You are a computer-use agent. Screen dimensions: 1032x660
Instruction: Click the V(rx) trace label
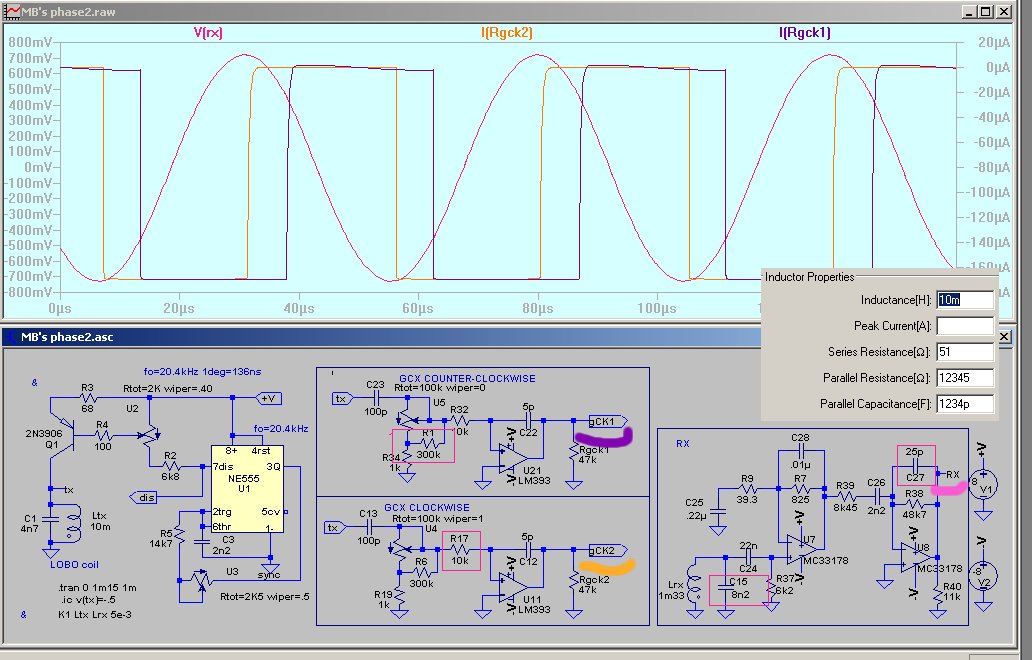click(208, 32)
